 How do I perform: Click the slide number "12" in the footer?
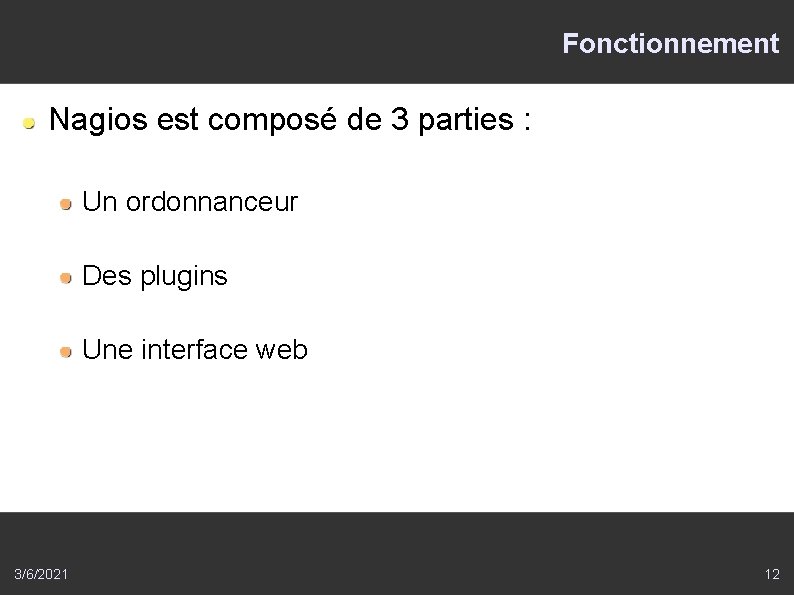coord(771,574)
